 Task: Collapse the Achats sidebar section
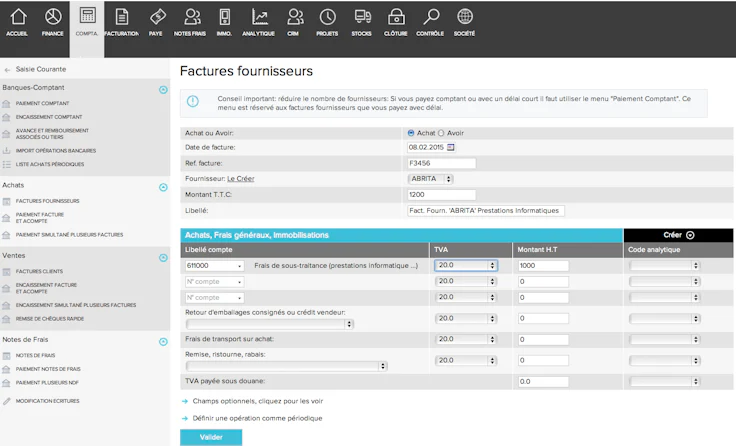(x=163, y=187)
